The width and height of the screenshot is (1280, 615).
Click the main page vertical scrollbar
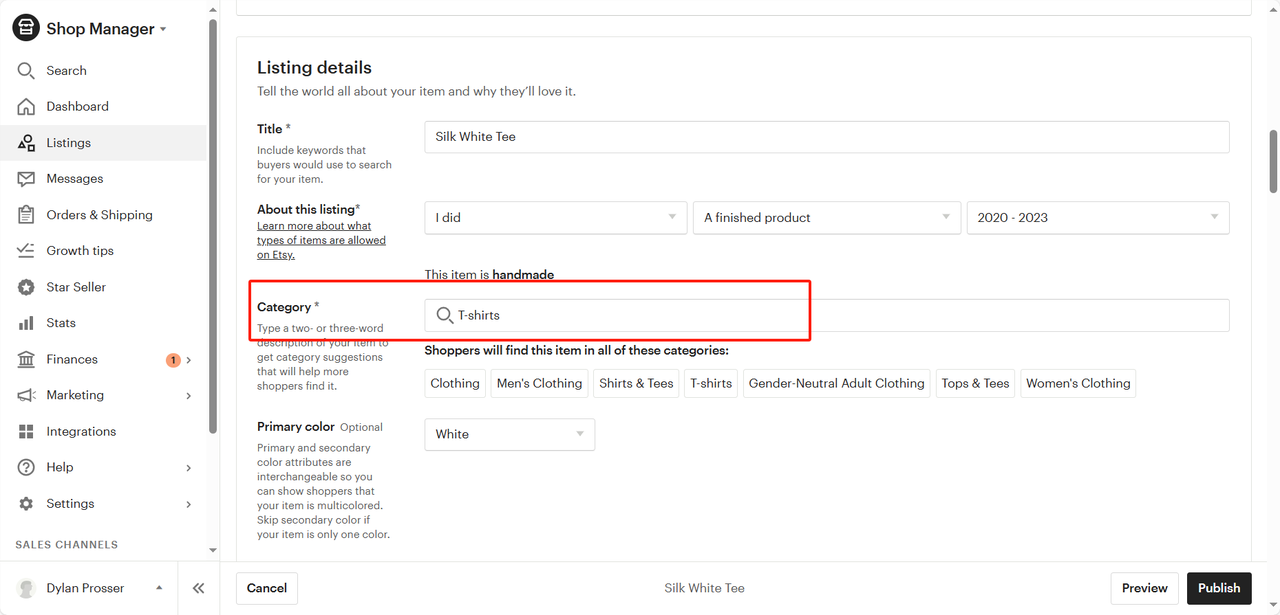pos(1273,161)
